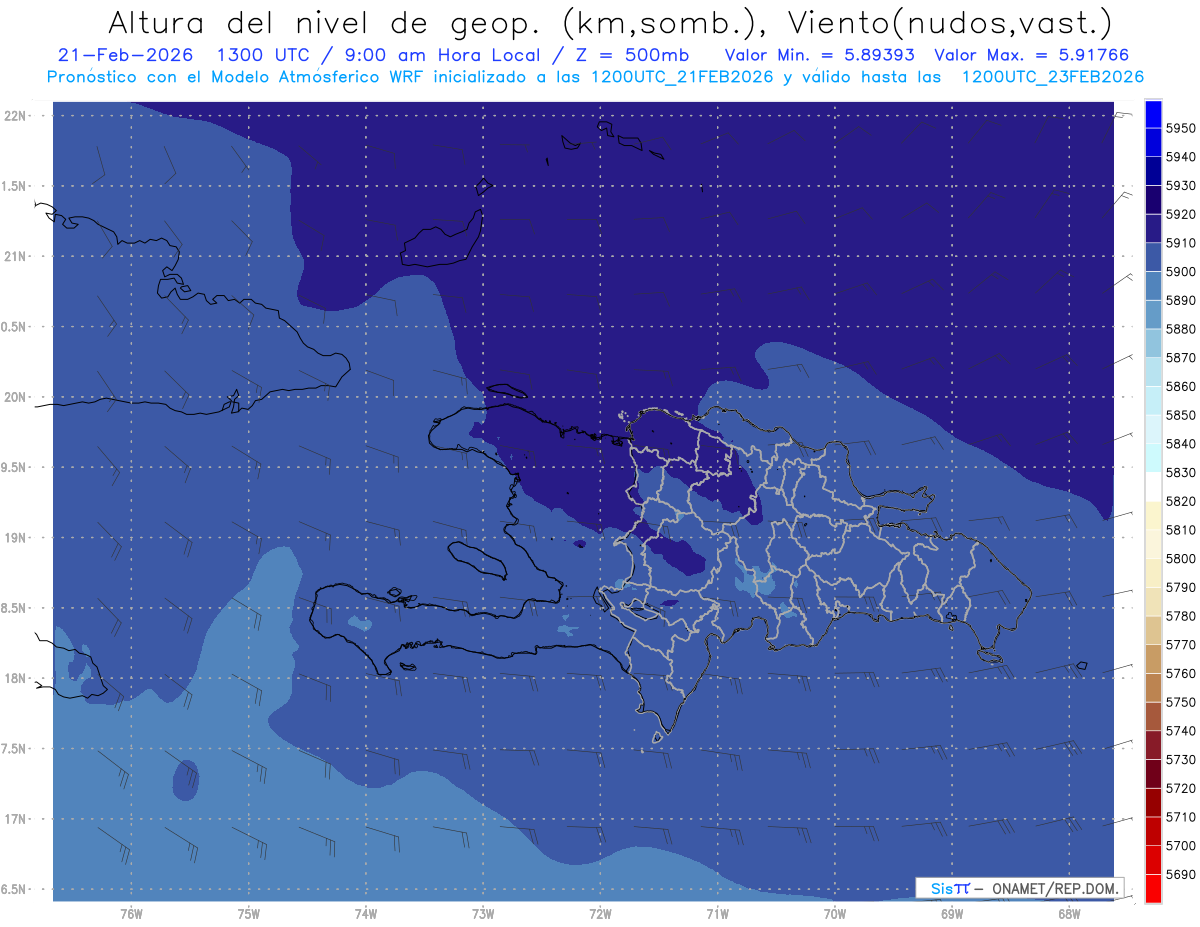Image resolution: width=1200 pixels, height=927 pixels.
Task: Click the '5910' legend value
Action: point(1181,243)
